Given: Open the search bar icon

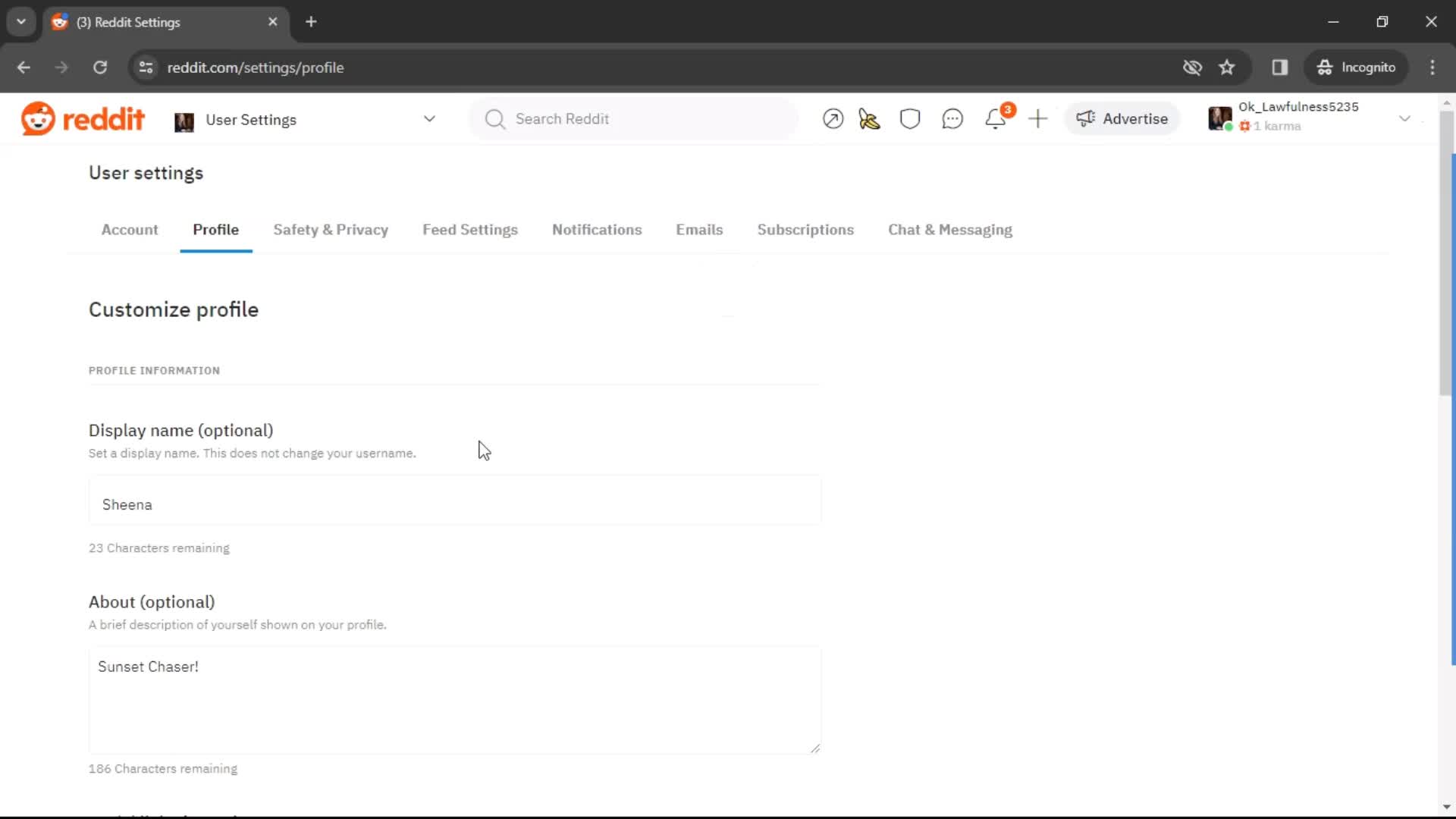Looking at the screenshot, I should coord(494,118).
